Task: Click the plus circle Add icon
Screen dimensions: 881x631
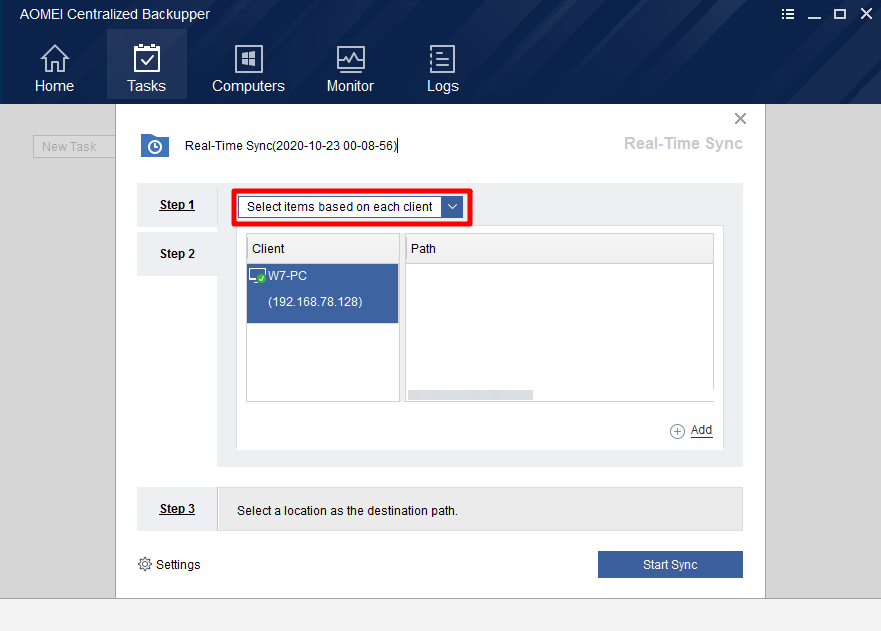Action: point(677,431)
